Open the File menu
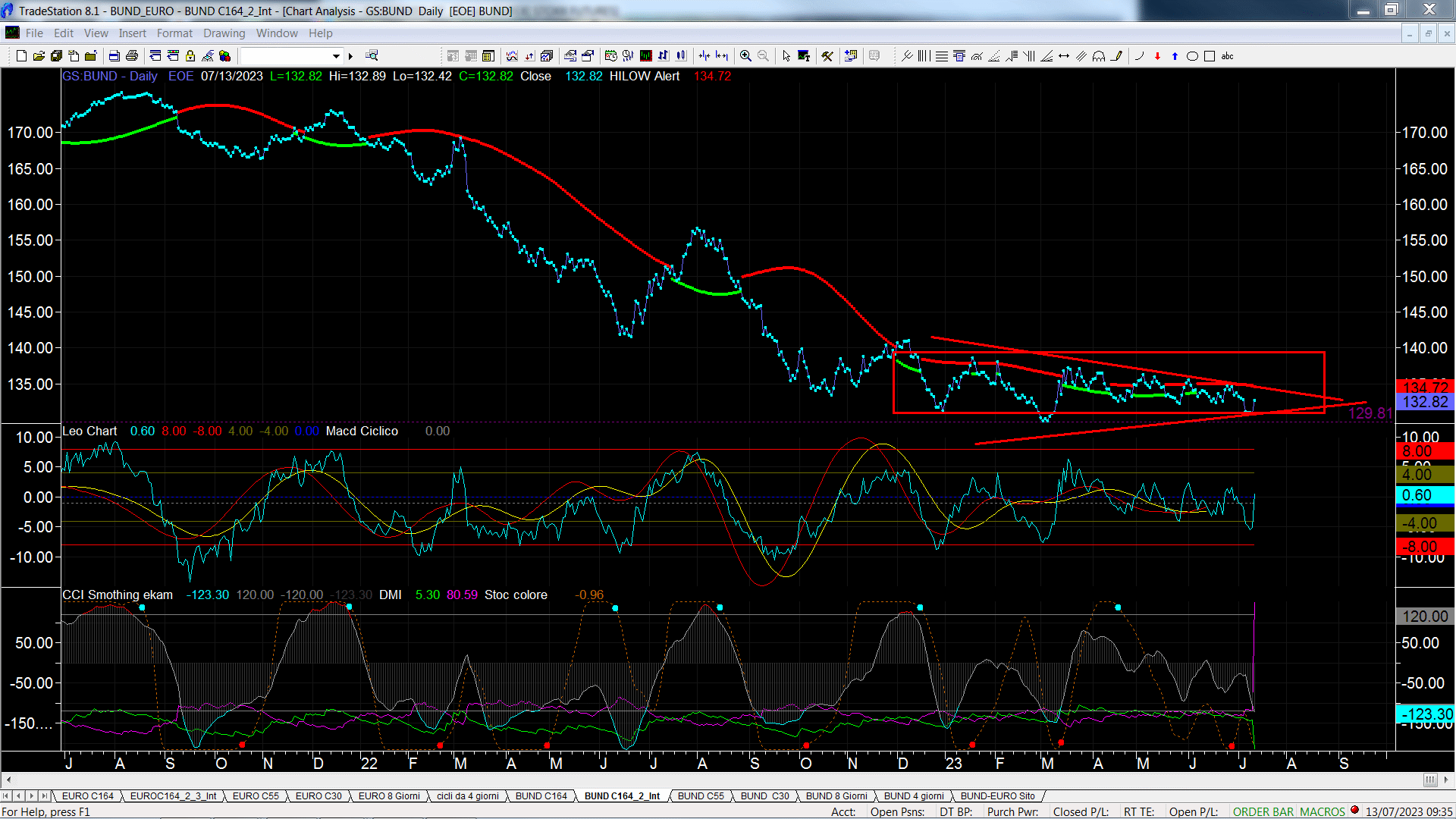This screenshot has width=1456, height=819. pos(34,33)
